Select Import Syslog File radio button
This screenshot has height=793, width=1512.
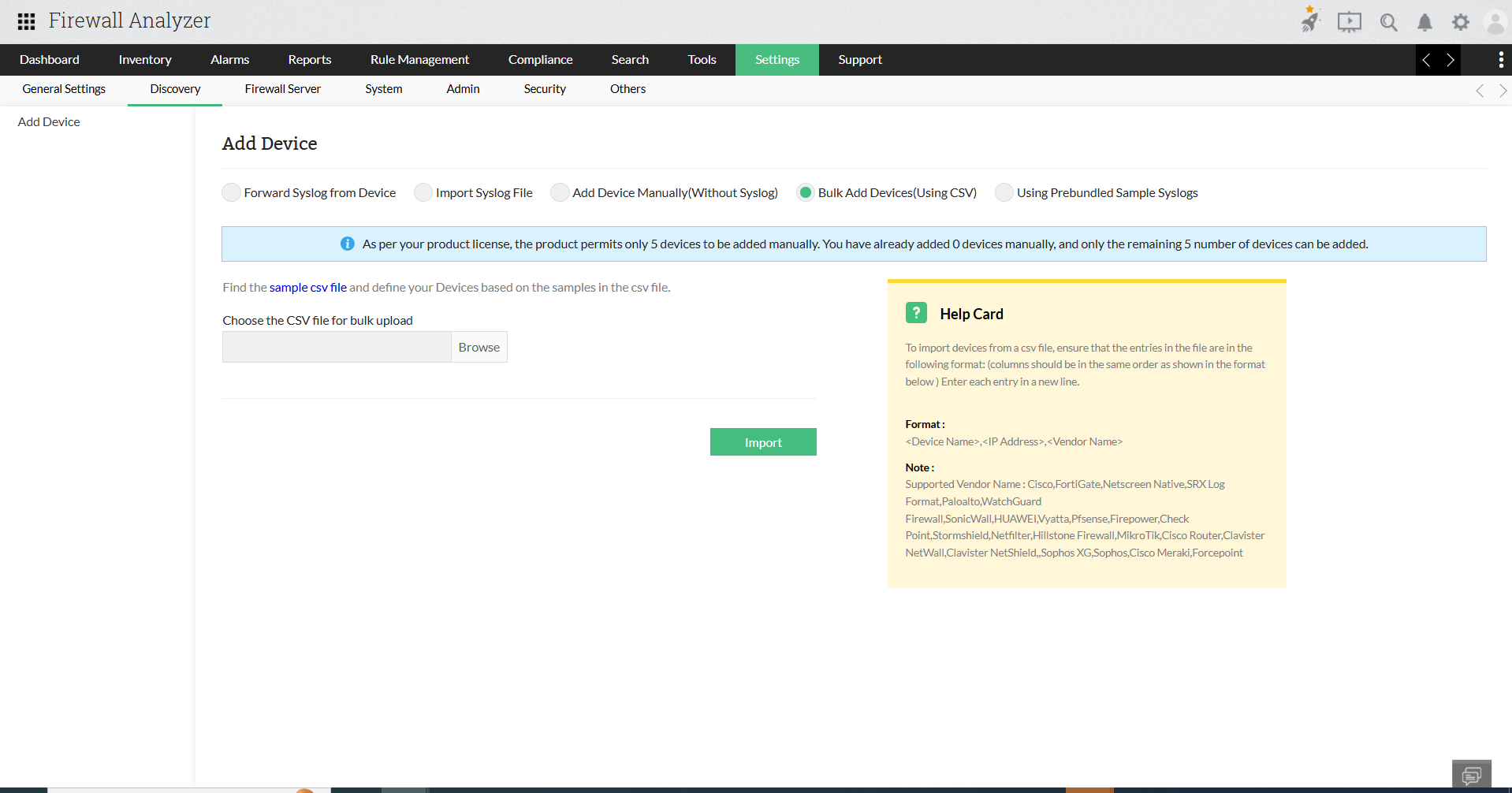click(423, 192)
